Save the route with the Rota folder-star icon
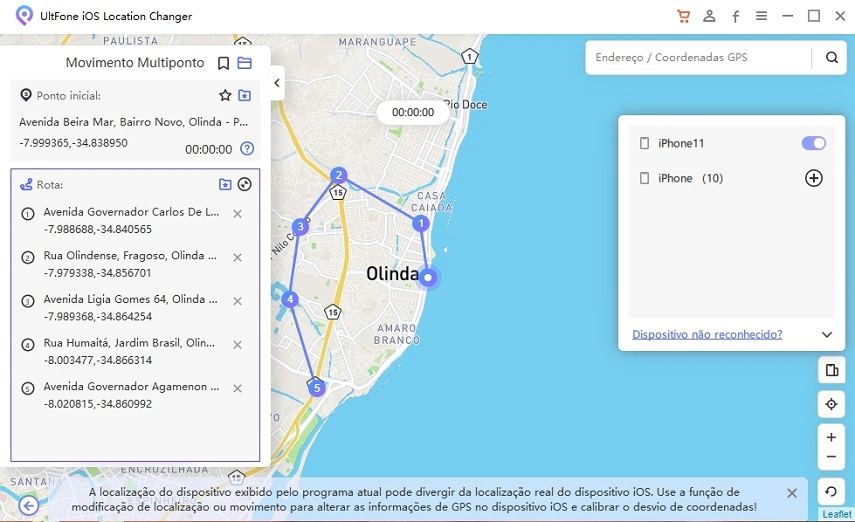 pos(225,184)
